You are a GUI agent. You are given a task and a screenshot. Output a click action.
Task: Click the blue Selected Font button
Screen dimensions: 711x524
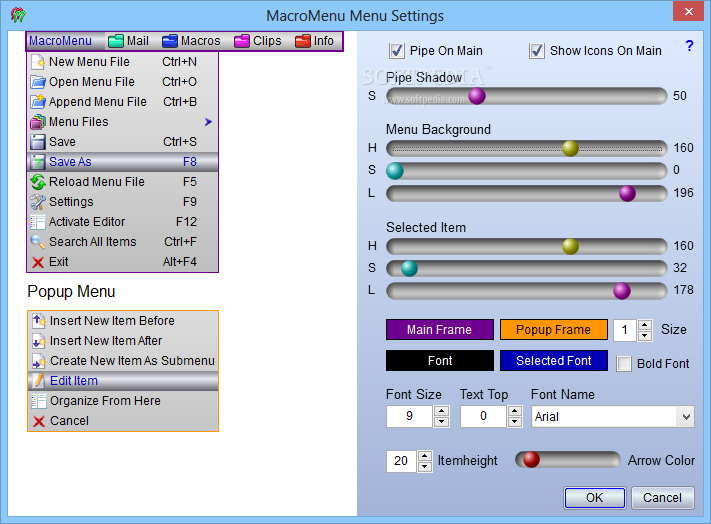click(554, 361)
